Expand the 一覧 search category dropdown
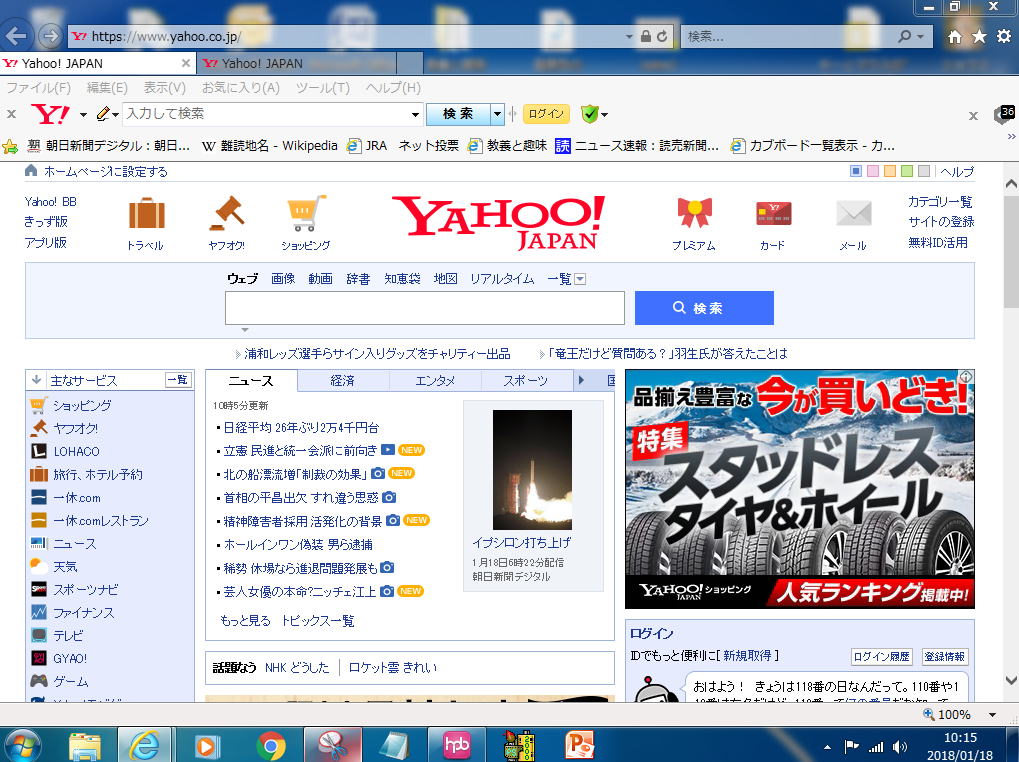This screenshot has height=762, width=1019. 580,279
